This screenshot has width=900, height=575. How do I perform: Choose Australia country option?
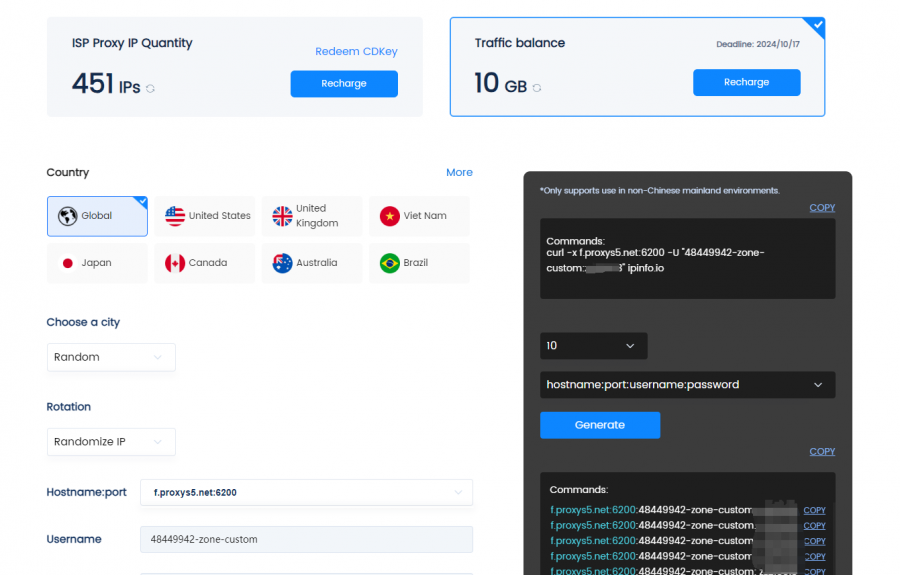pos(312,263)
